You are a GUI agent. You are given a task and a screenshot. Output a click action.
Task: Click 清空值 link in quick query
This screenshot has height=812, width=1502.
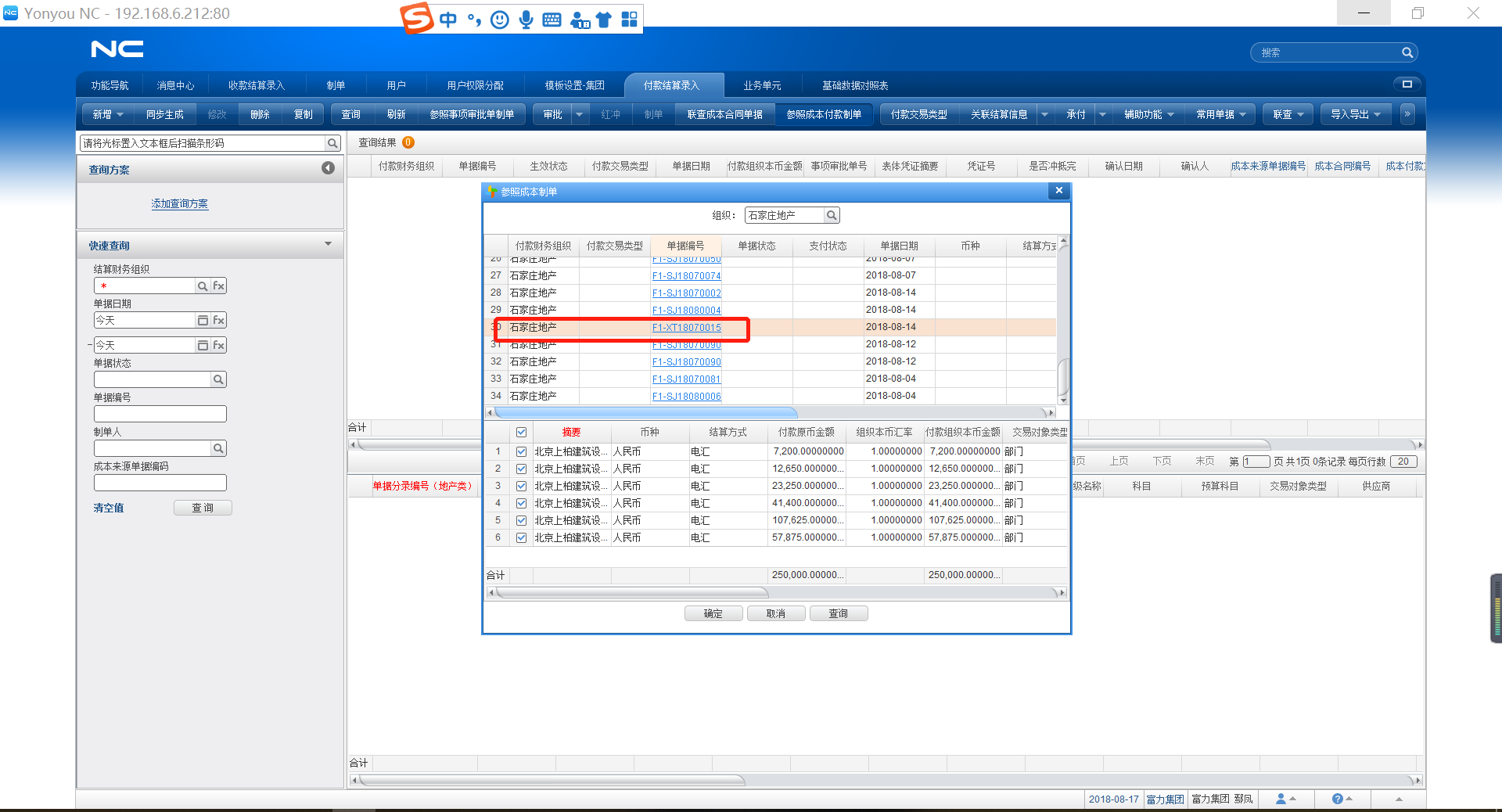pos(109,508)
